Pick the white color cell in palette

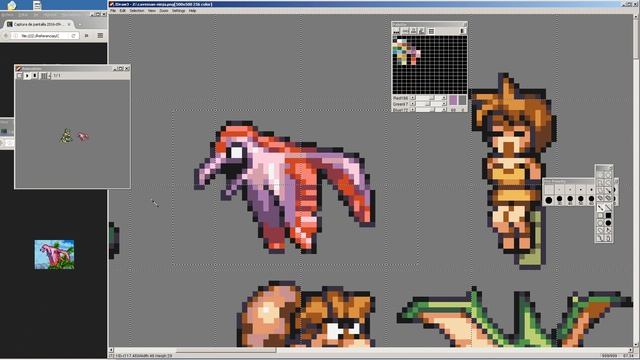pyautogui.click(x=399, y=41)
